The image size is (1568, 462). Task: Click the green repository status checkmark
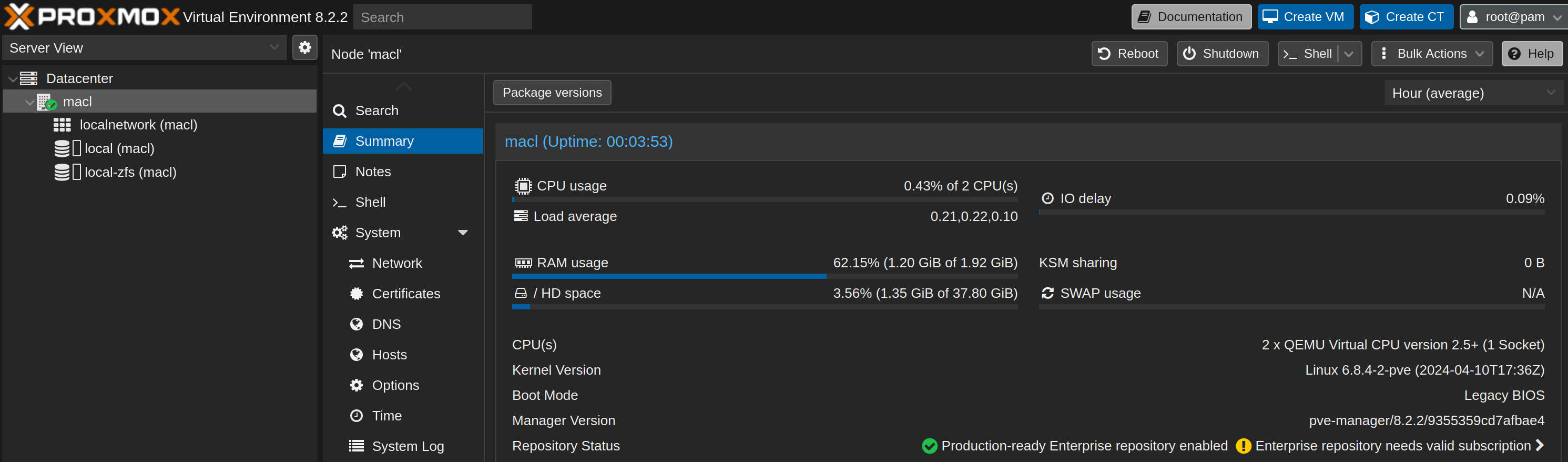pyautogui.click(x=930, y=446)
